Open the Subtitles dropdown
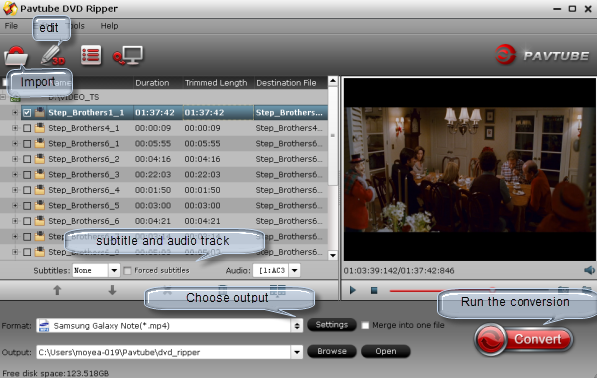Image resolution: width=597 pixels, height=378 pixels. (114, 271)
